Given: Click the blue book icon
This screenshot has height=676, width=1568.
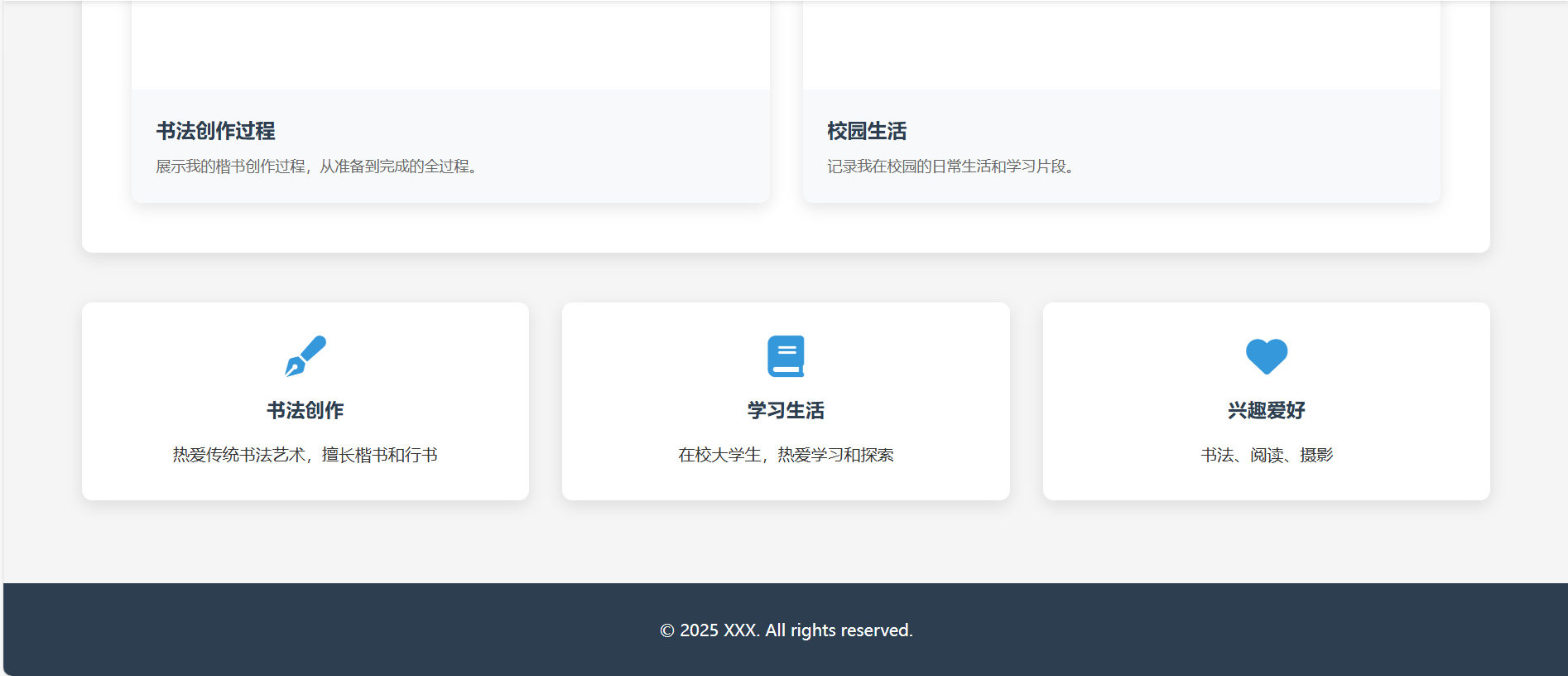Looking at the screenshot, I should (x=785, y=356).
